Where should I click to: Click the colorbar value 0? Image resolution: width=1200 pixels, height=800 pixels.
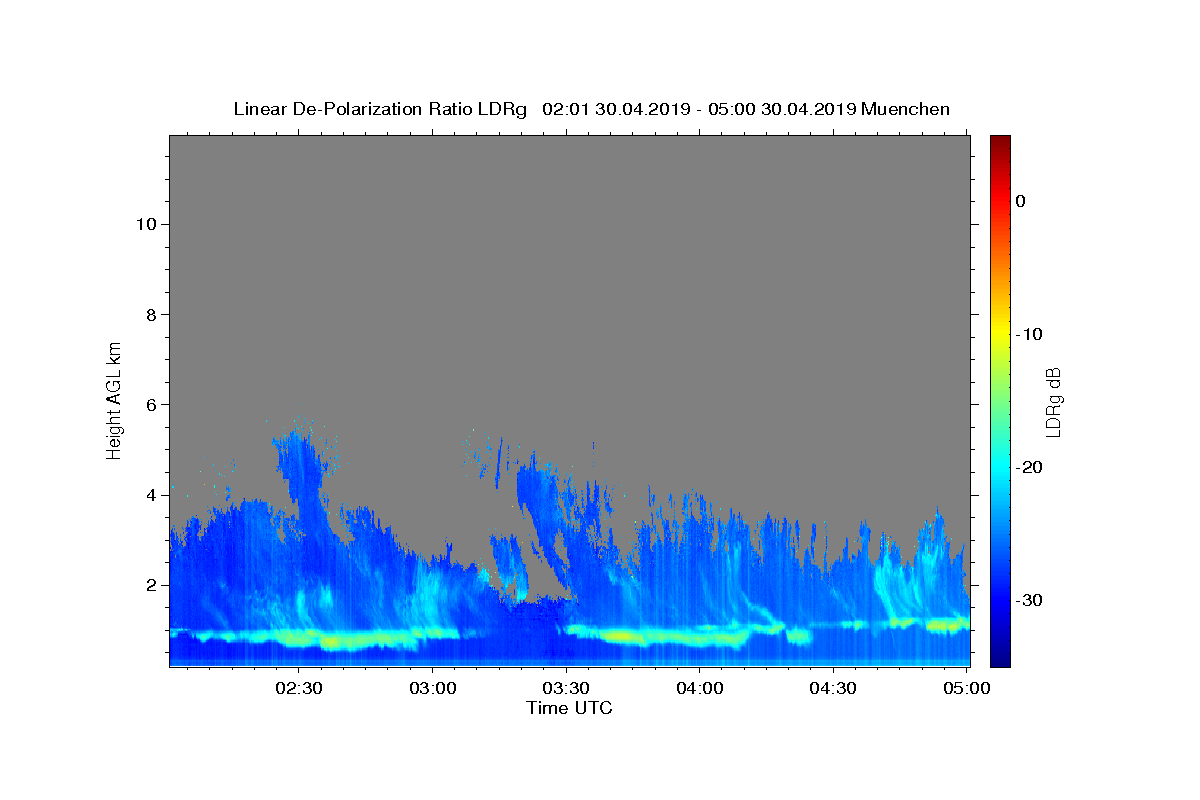click(1021, 201)
